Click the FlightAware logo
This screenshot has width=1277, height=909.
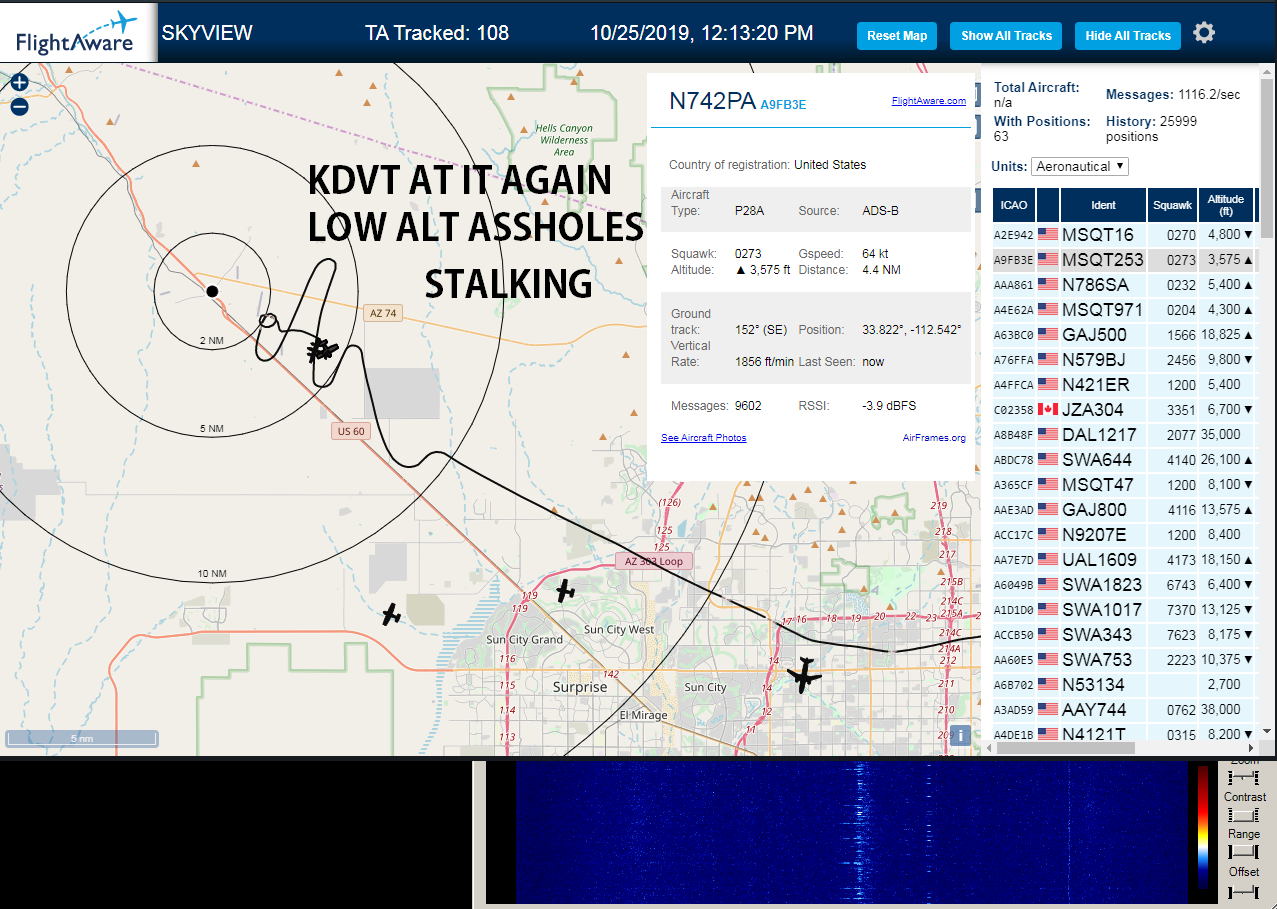[78, 33]
